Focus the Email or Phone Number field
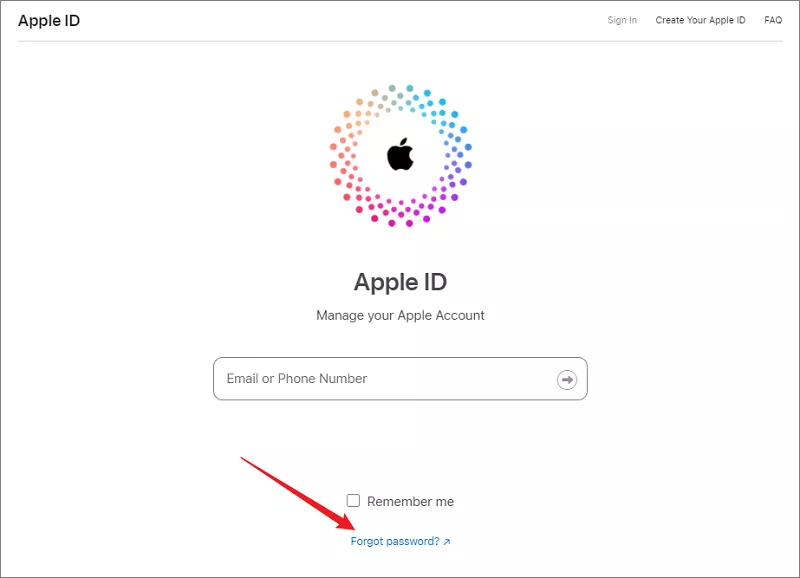The width and height of the screenshot is (800, 578). tap(380, 379)
